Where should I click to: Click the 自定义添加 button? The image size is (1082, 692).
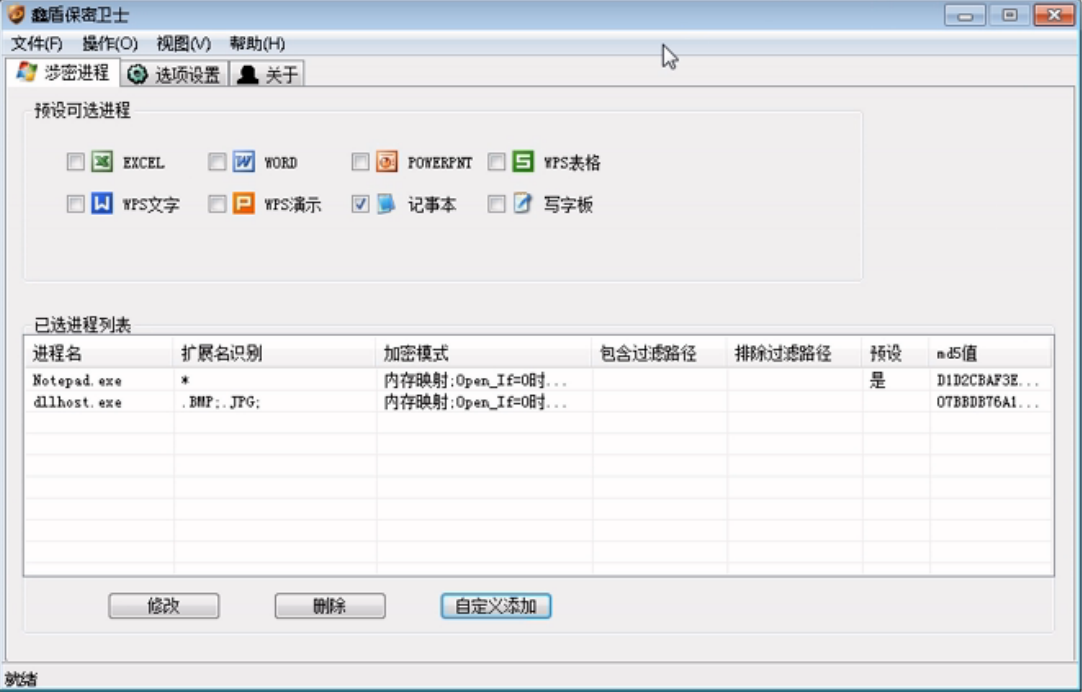point(495,606)
